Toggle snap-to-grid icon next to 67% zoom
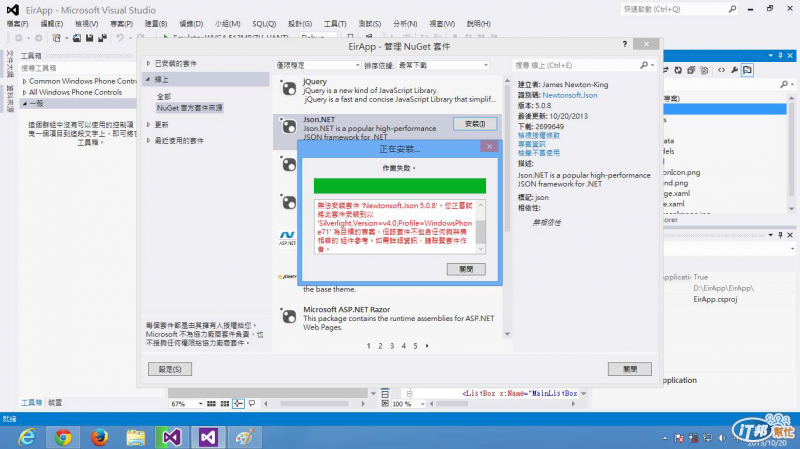 click(224, 404)
